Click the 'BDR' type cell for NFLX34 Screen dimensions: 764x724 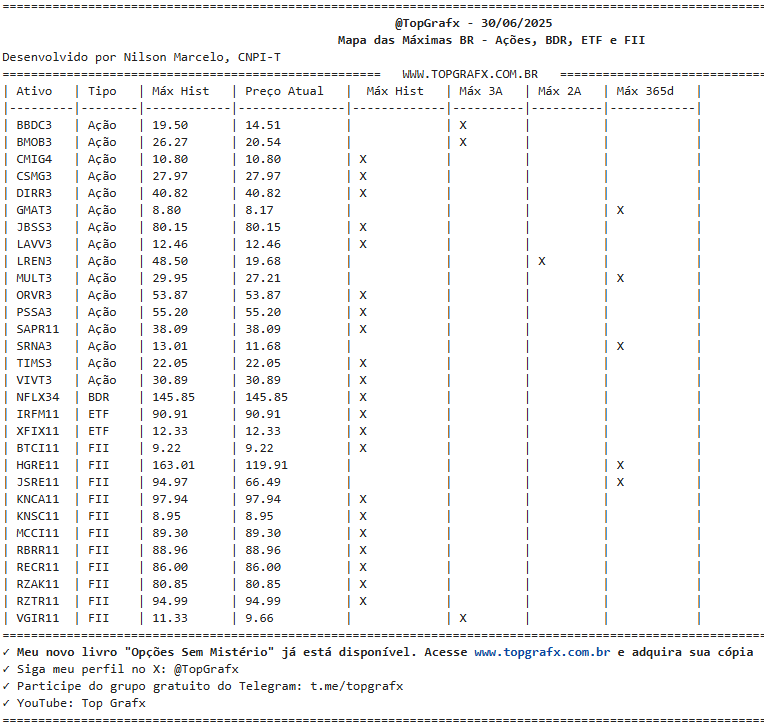(98, 398)
